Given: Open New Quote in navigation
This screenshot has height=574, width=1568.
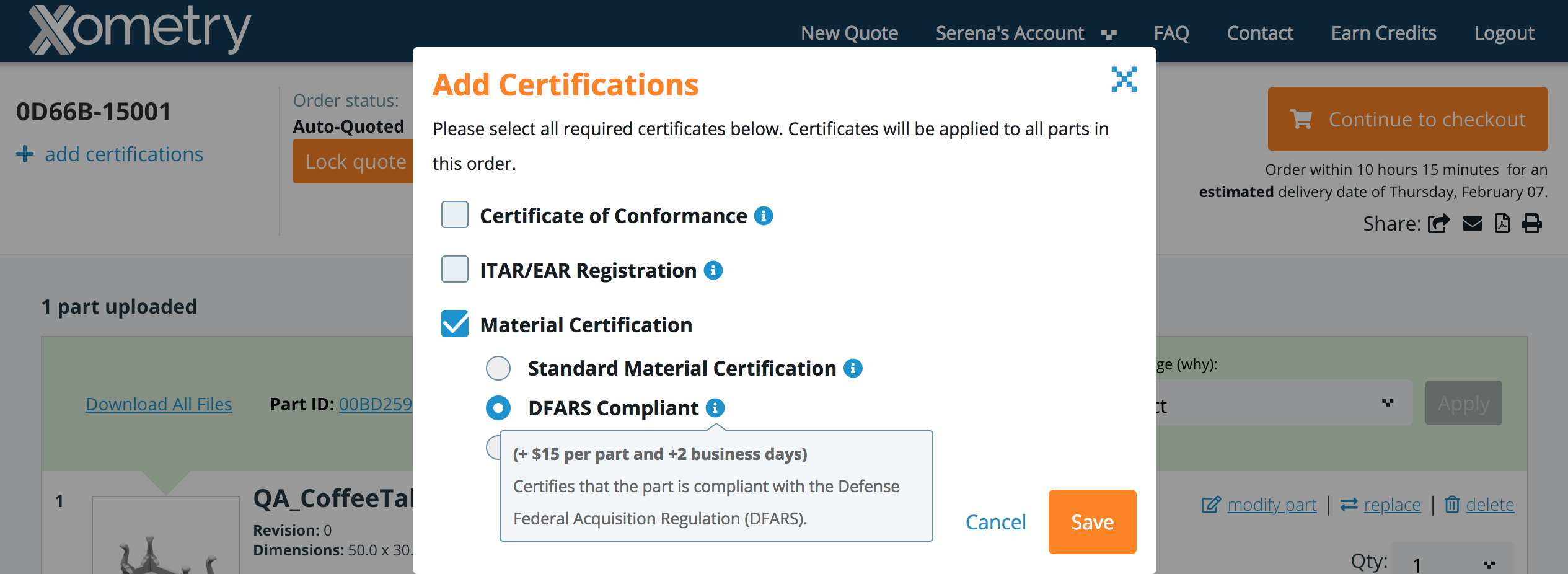Looking at the screenshot, I should tap(850, 33).
